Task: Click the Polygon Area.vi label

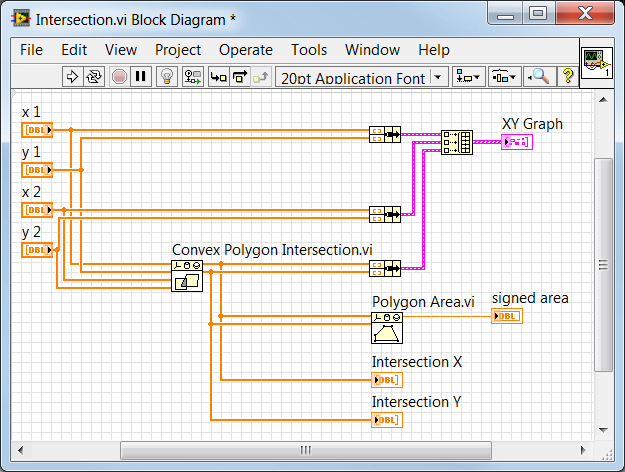Action: (423, 302)
